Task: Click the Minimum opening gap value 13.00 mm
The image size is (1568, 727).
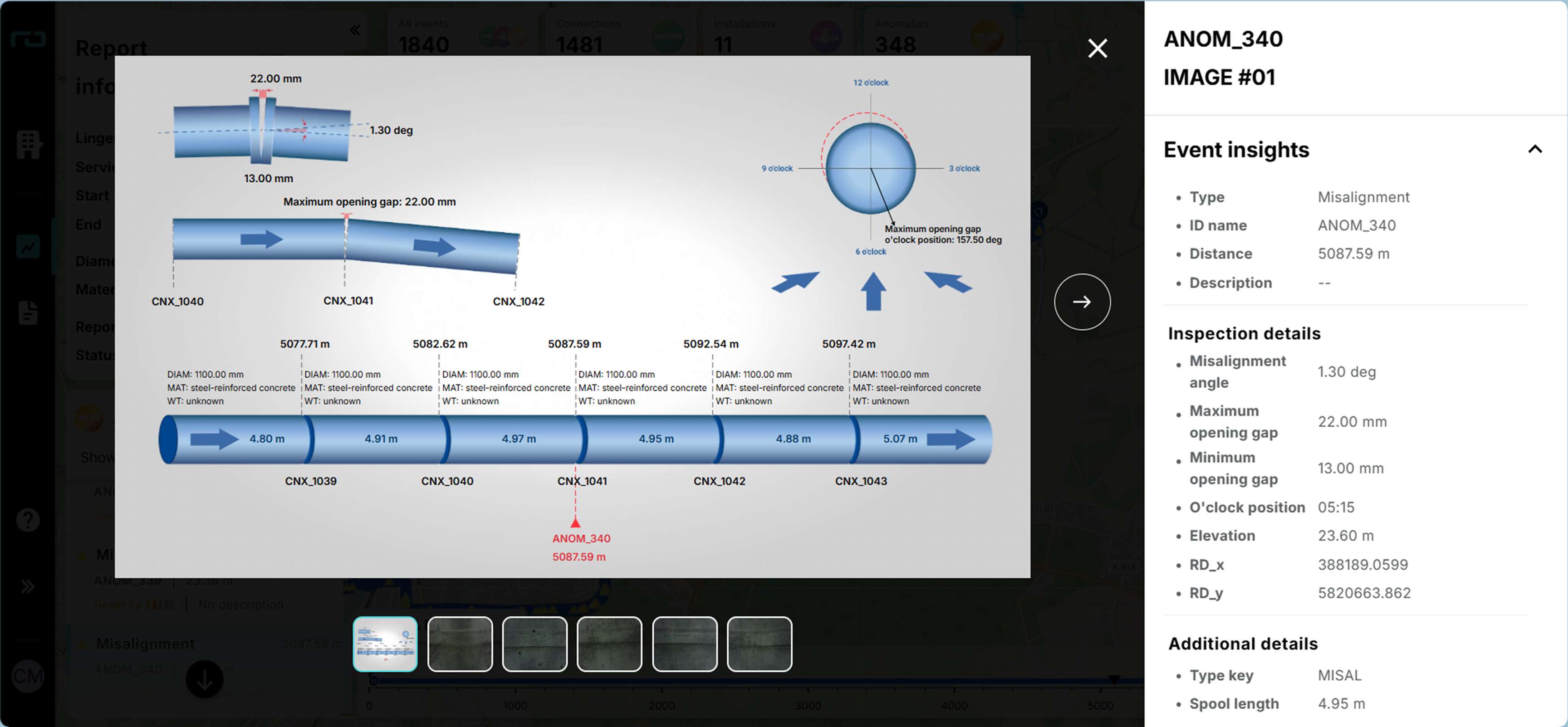Action: 1351,468
